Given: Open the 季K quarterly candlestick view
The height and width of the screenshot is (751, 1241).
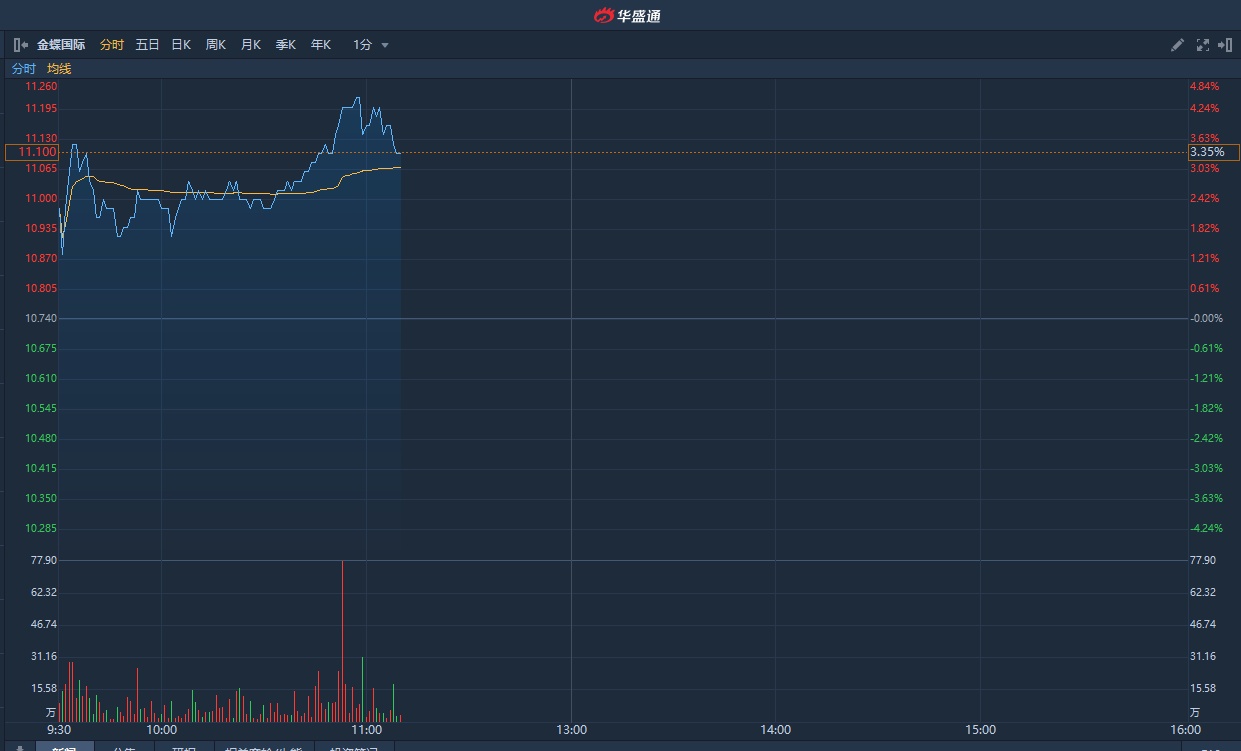Looking at the screenshot, I should (286, 45).
